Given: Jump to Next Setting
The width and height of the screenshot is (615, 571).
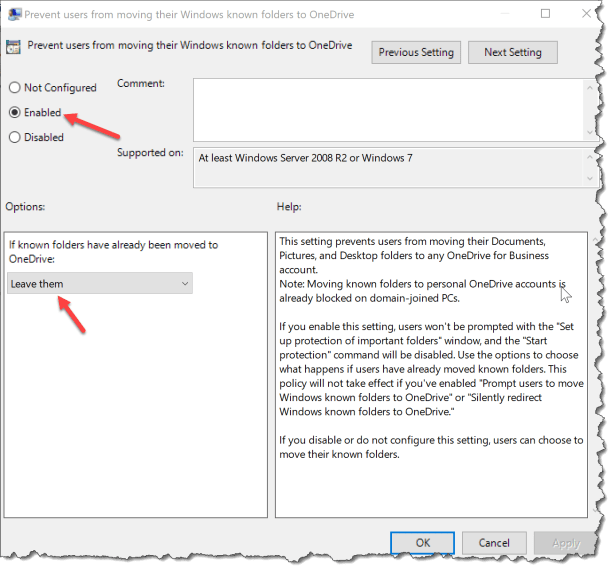Looking at the screenshot, I should tap(512, 52).
